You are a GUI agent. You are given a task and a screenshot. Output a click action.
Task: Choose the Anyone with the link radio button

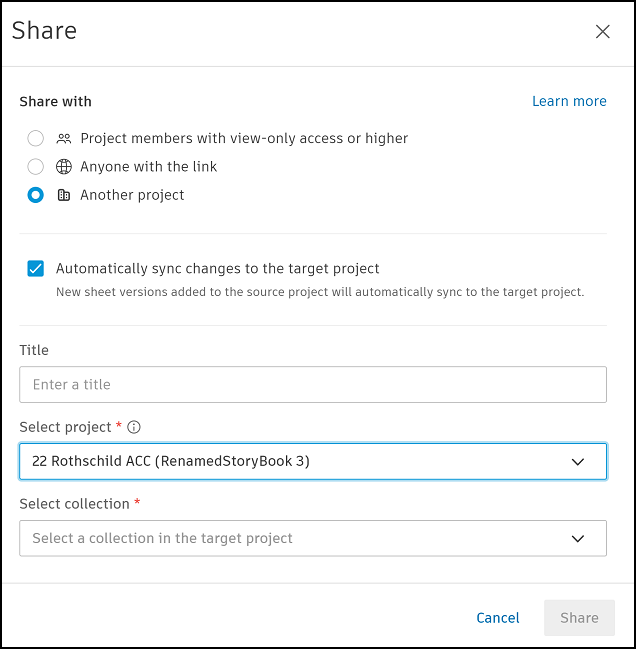tap(36, 167)
